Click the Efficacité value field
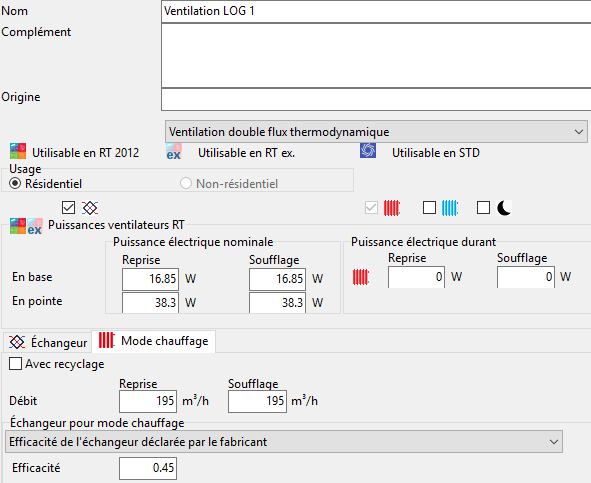Image resolution: width=591 pixels, height=483 pixels. pyautogui.click(x=148, y=468)
